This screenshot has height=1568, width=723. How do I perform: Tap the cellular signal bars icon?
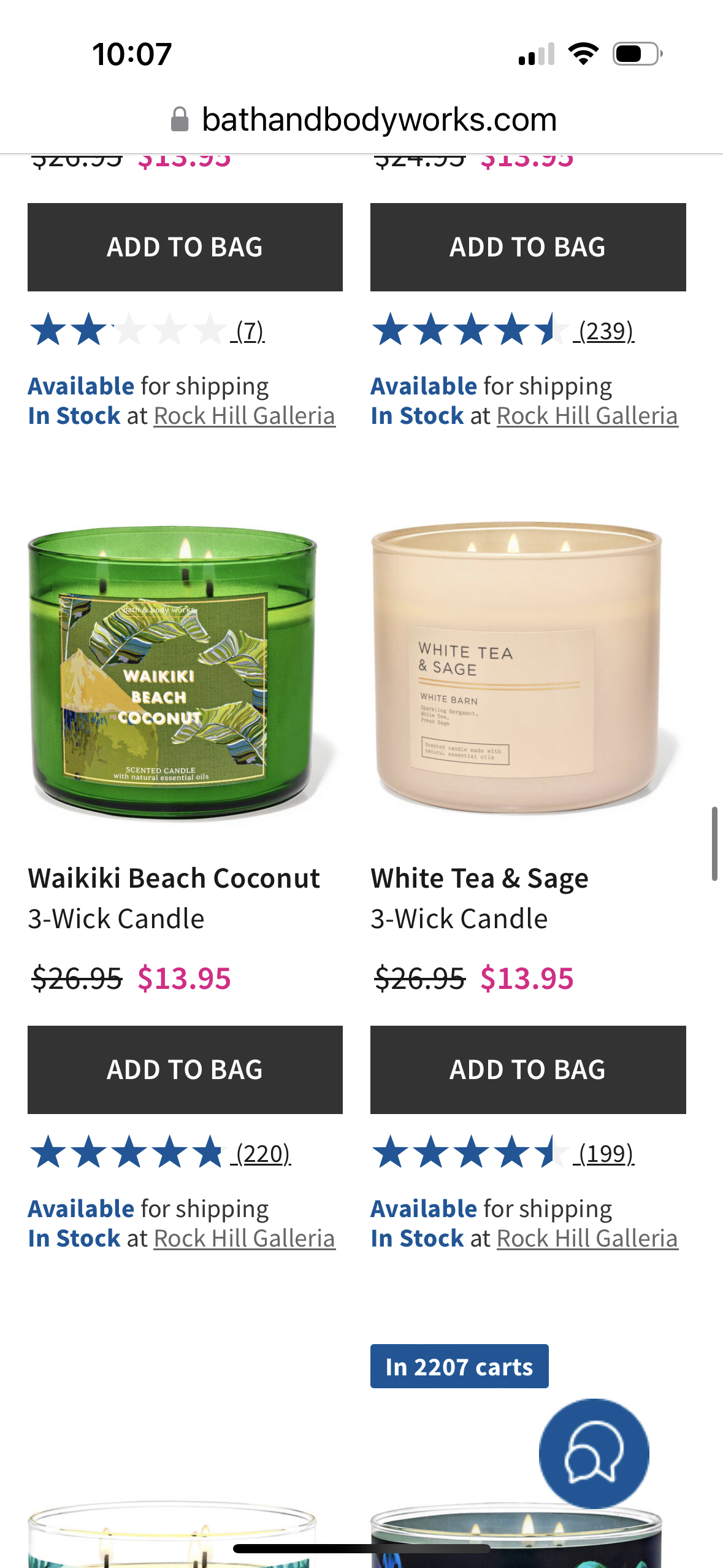(x=537, y=54)
